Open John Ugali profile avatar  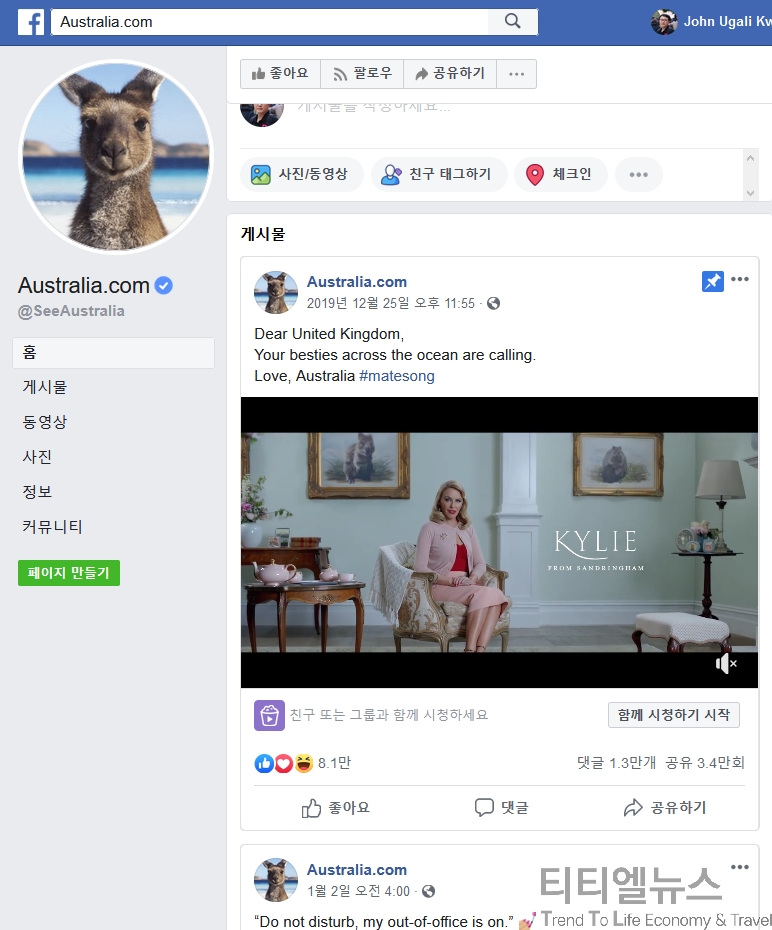[x=664, y=22]
